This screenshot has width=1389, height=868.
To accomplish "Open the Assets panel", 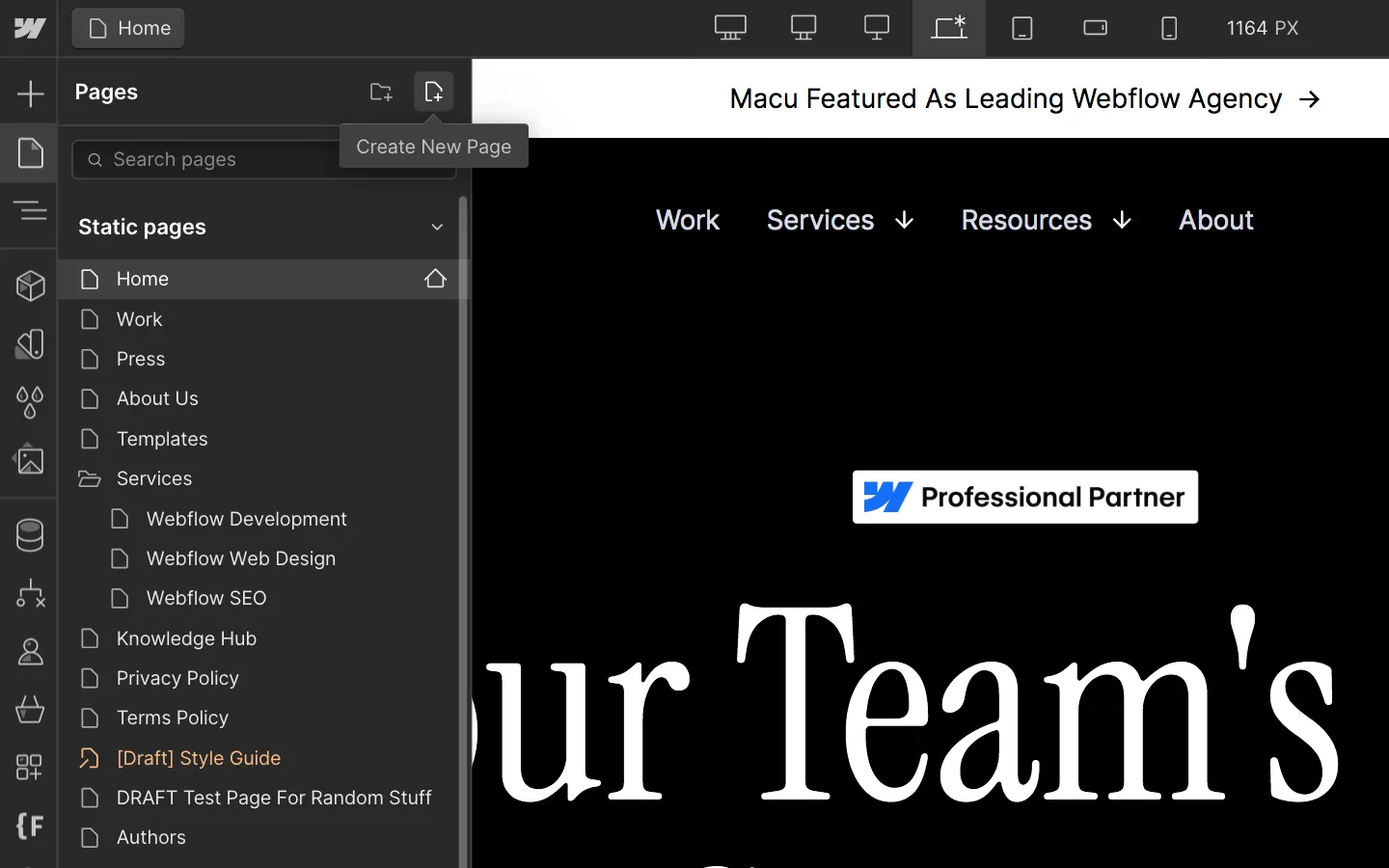I will pos(30,460).
